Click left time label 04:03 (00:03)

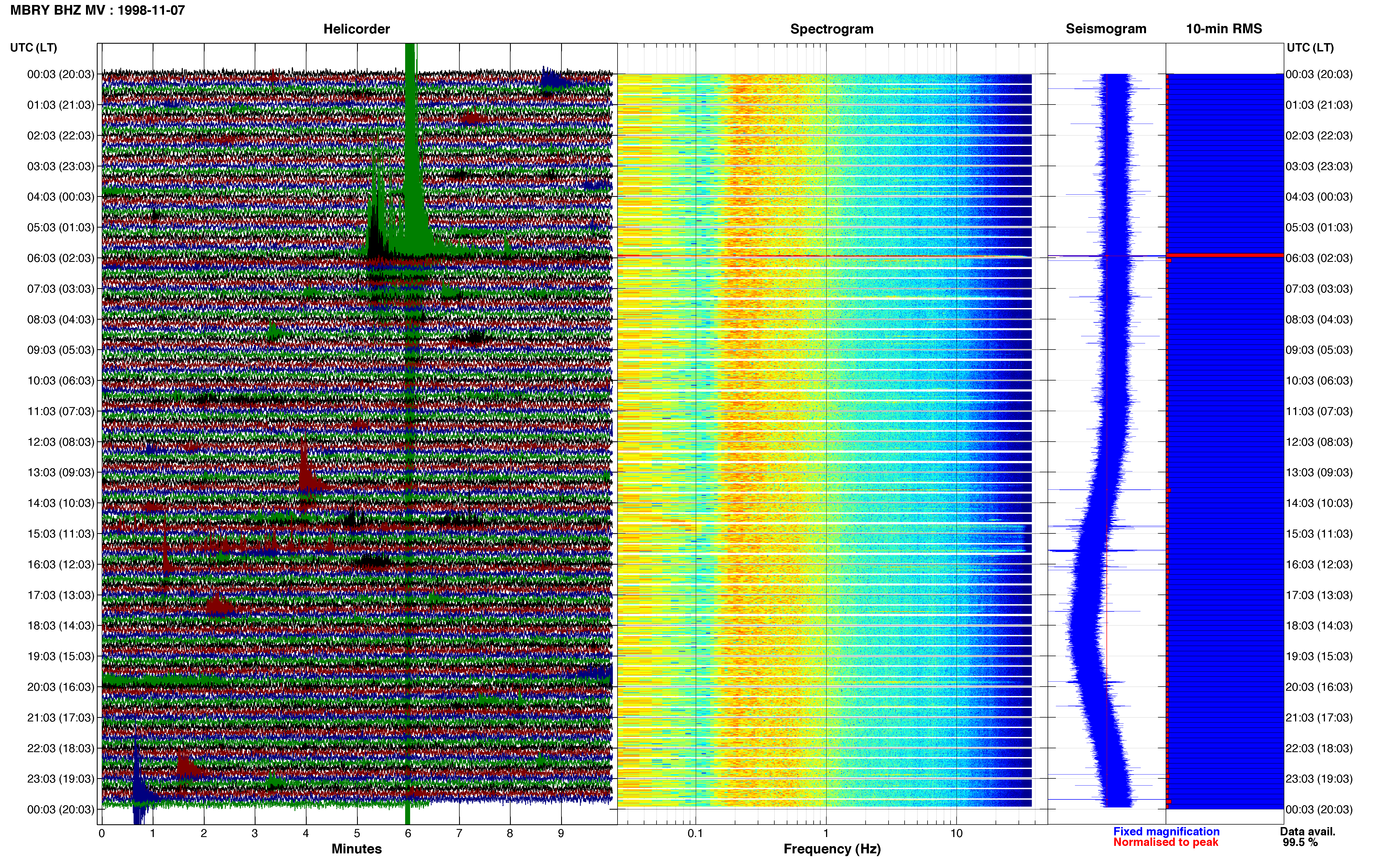coord(61,197)
